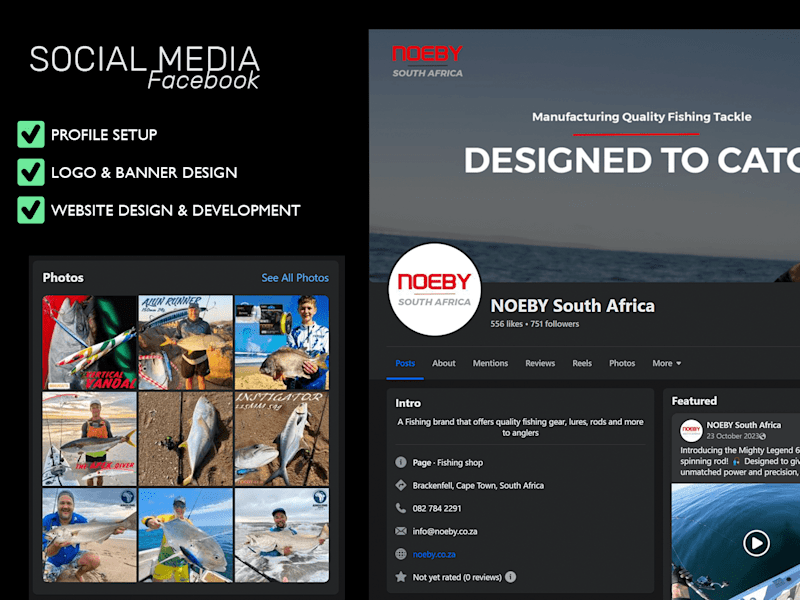
Task: Click the info icon beside Not yet rated
Action: coord(510,577)
